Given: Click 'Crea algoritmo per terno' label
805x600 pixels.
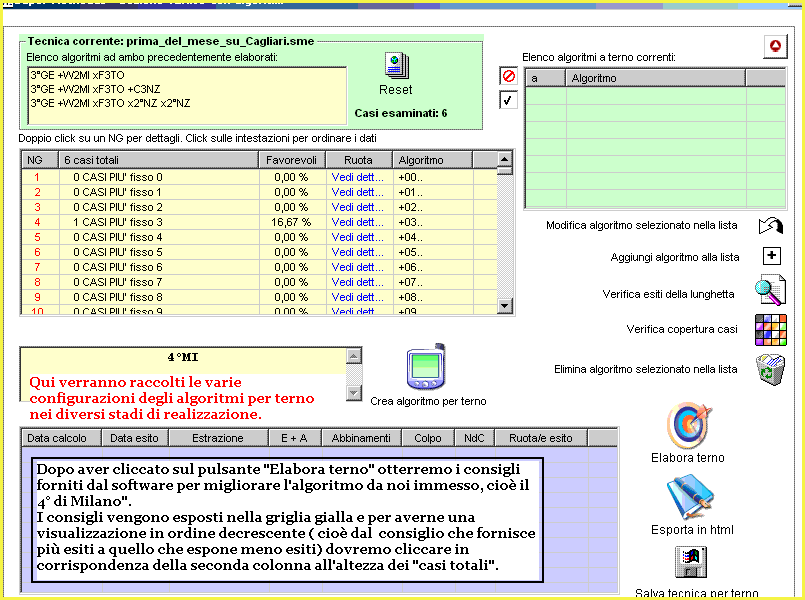Looking at the screenshot, I should 428,401.
